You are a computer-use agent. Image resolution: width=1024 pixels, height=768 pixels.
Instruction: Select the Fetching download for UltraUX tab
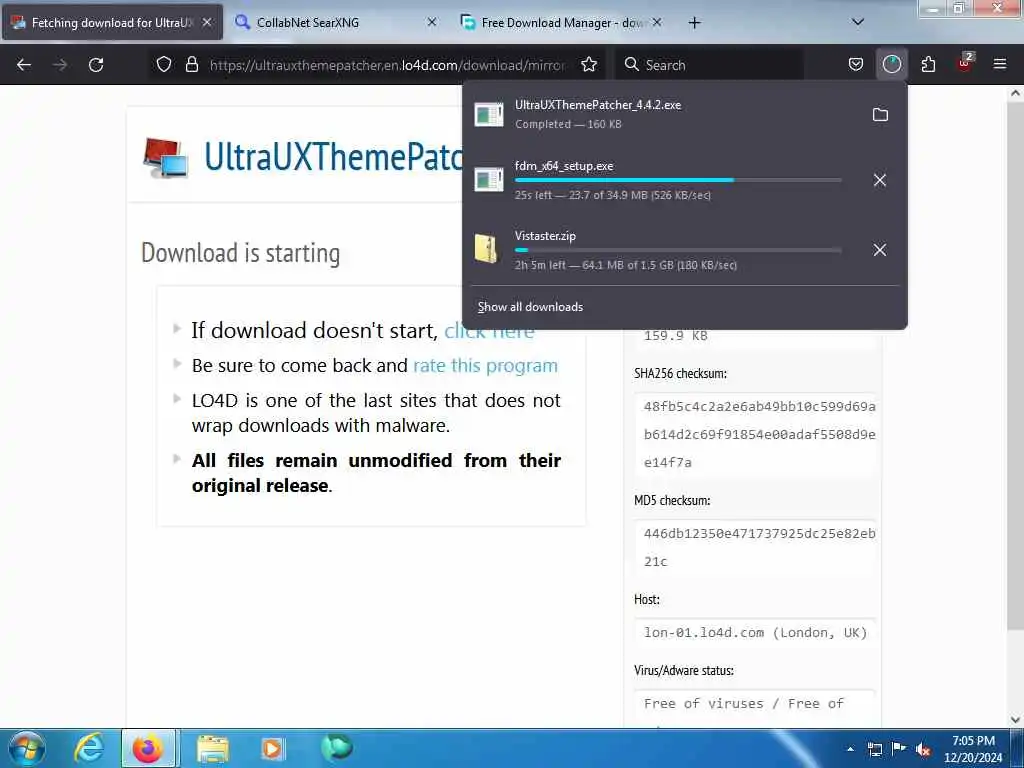pyautogui.click(x=112, y=22)
